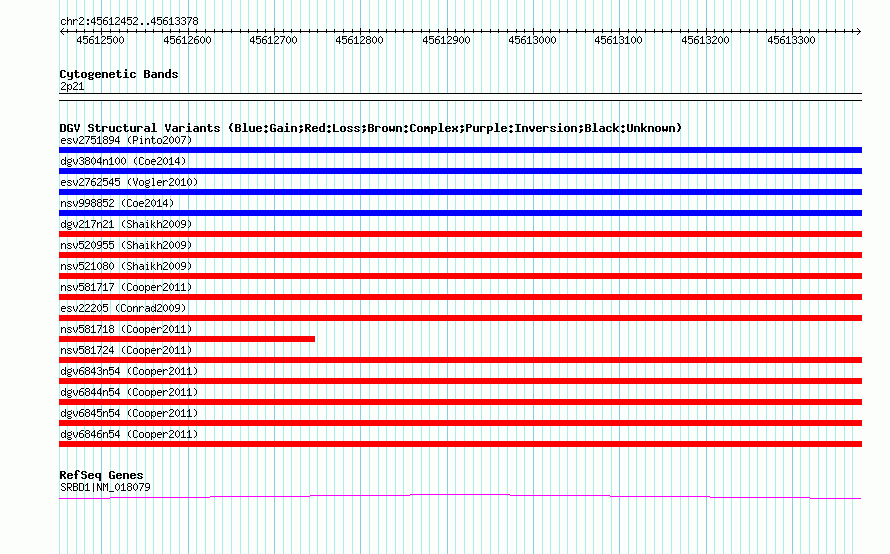This screenshot has width=890, height=554.
Task: Select the red bar under nsv520955
Action: tap(460, 255)
